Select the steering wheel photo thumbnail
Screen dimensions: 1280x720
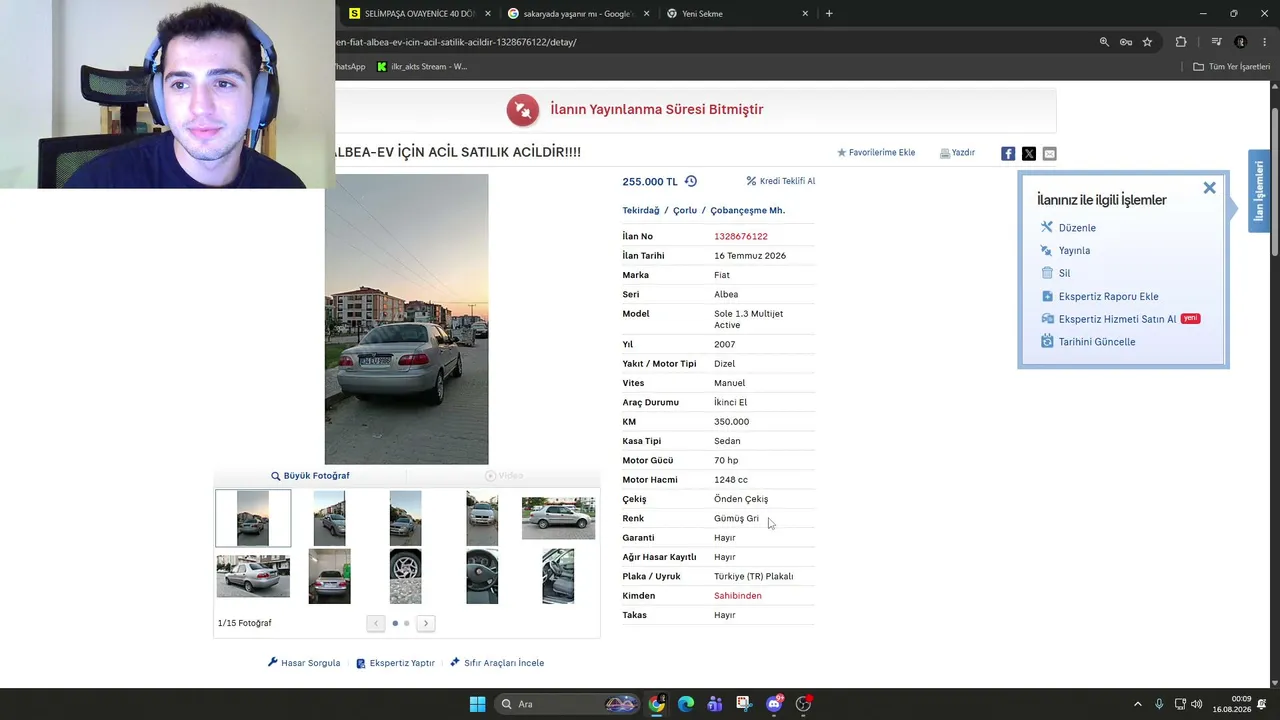482,576
